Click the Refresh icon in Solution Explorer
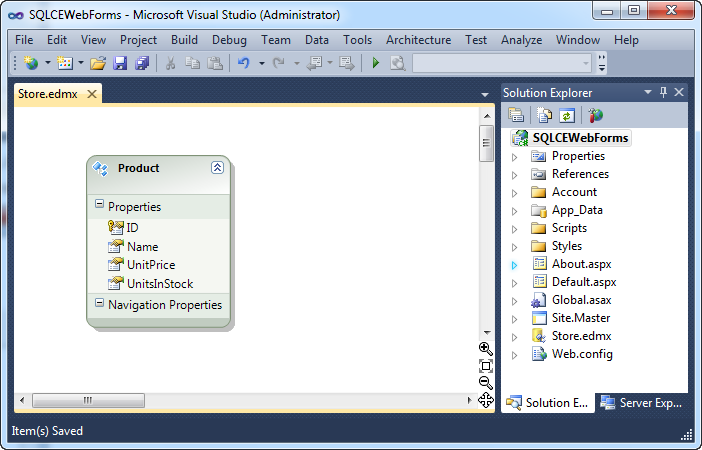The image size is (702, 450). coord(567,116)
